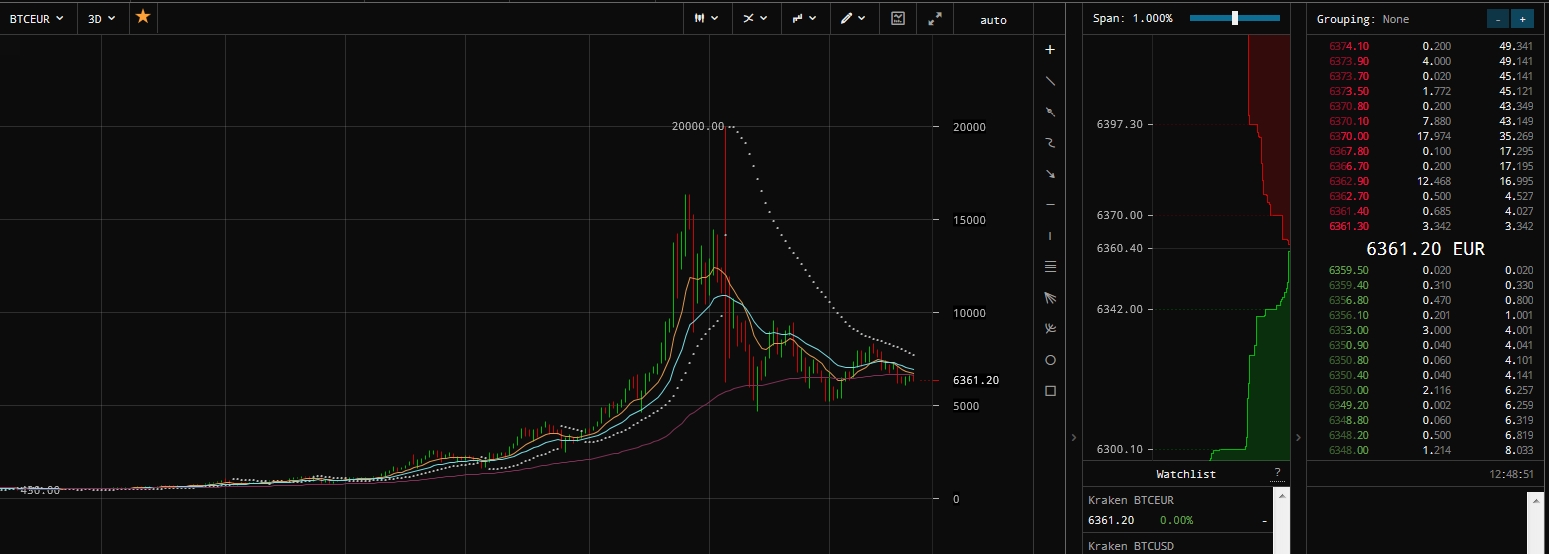1549x554 pixels.
Task: Open the indicators dropdown
Action: [x=755, y=18]
